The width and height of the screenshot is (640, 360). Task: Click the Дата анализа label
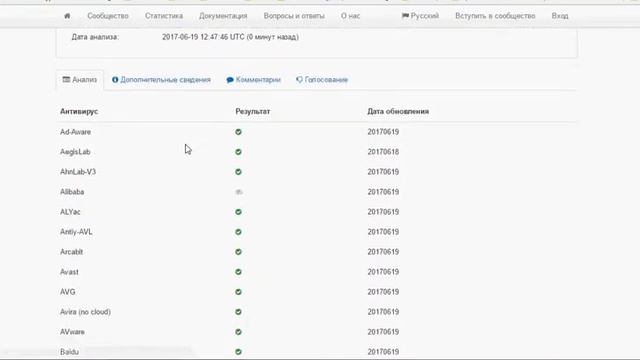coord(95,37)
